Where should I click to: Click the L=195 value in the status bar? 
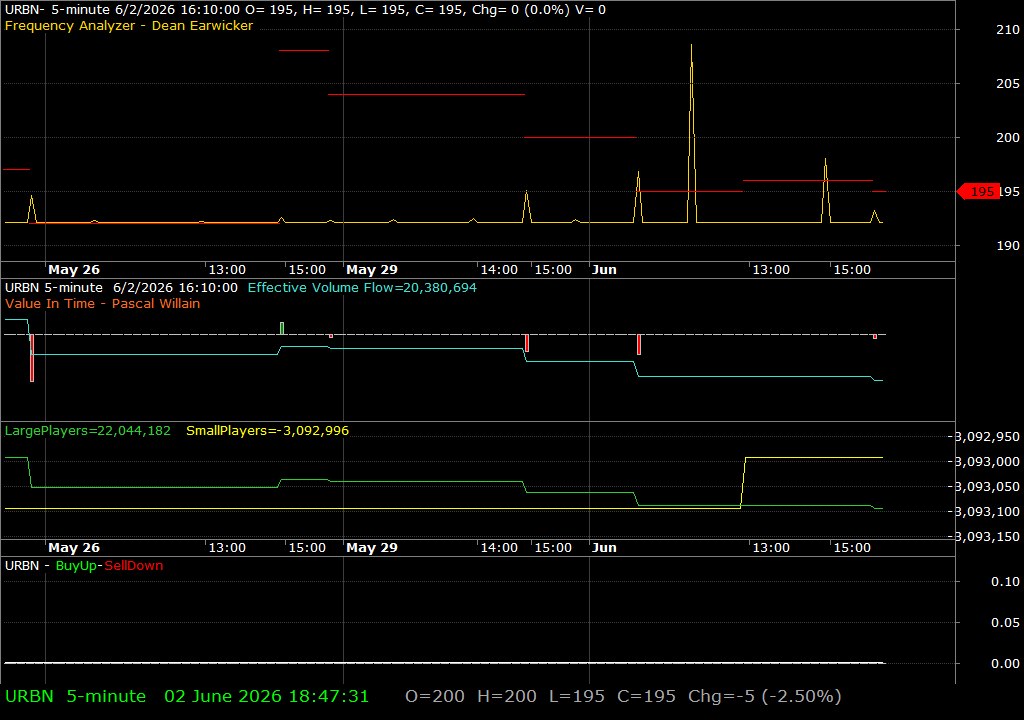click(577, 696)
